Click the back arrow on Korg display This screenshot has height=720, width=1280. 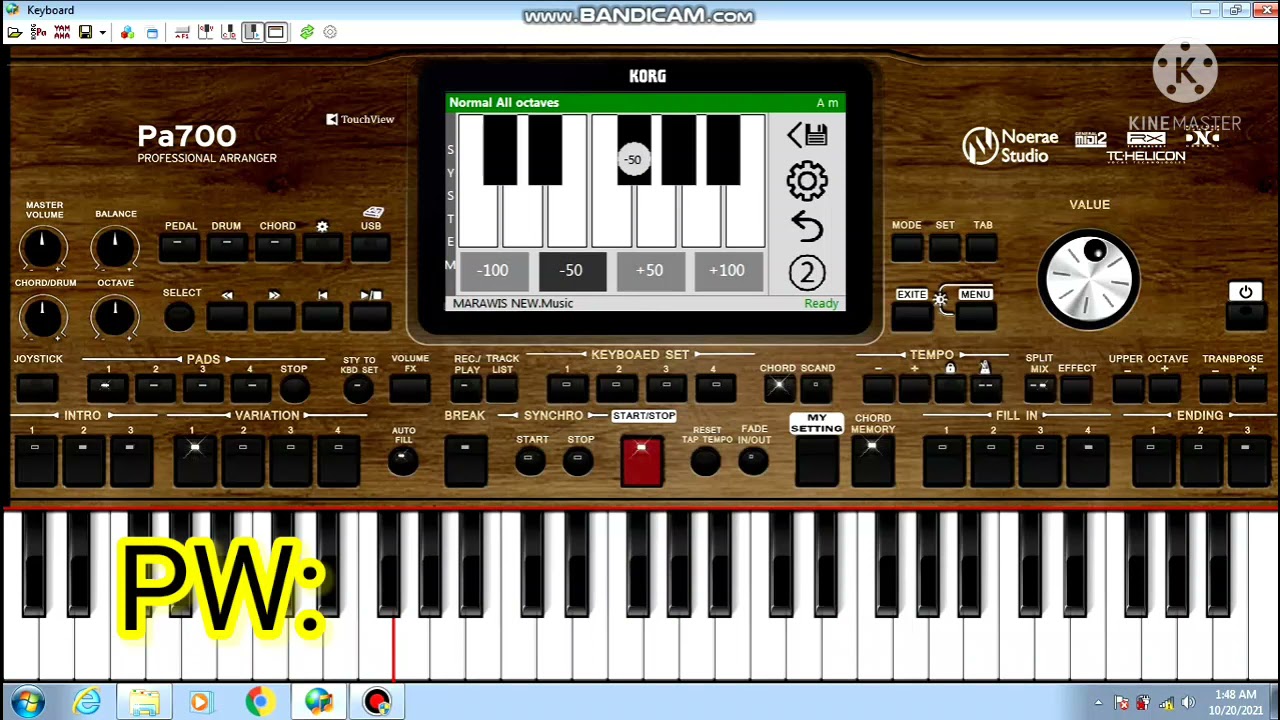coord(807,227)
